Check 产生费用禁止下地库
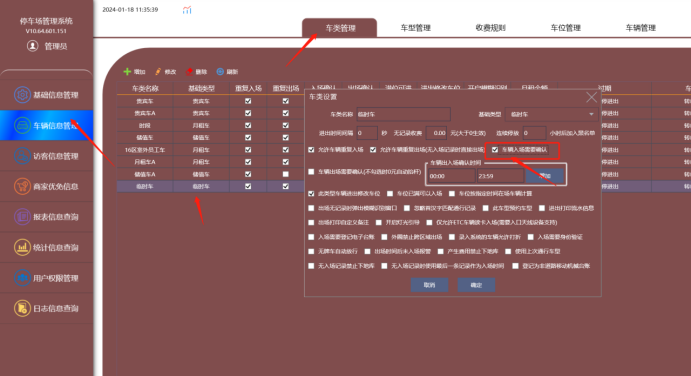 point(441,251)
